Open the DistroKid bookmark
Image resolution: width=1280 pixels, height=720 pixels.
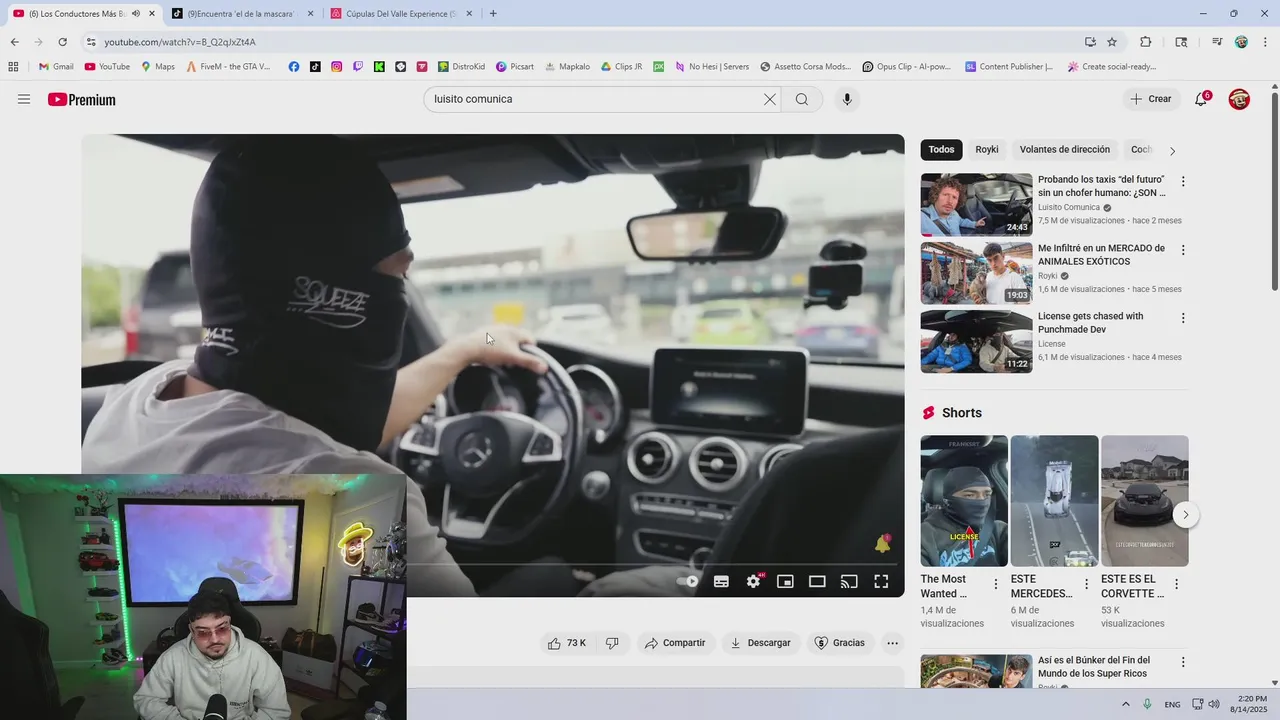462,67
